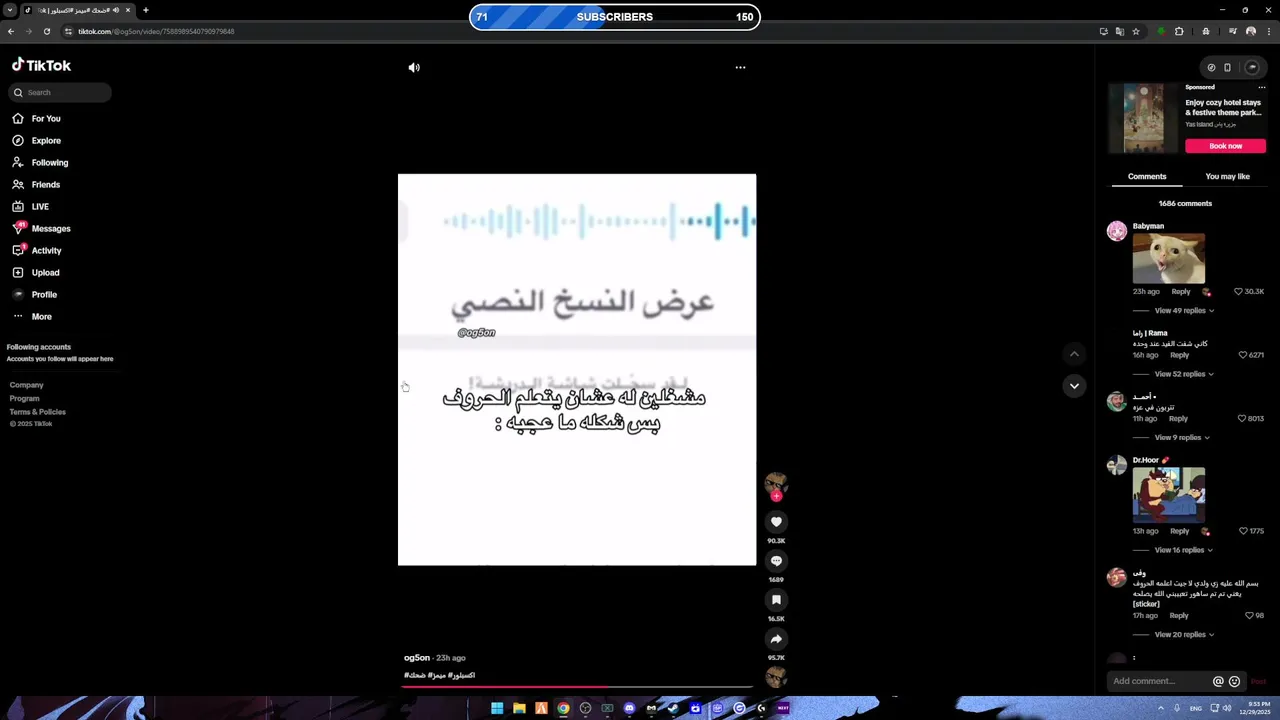Open Steam from the taskbar
The height and width of the screenshot is (720, 1280).
tap(673, 708)
